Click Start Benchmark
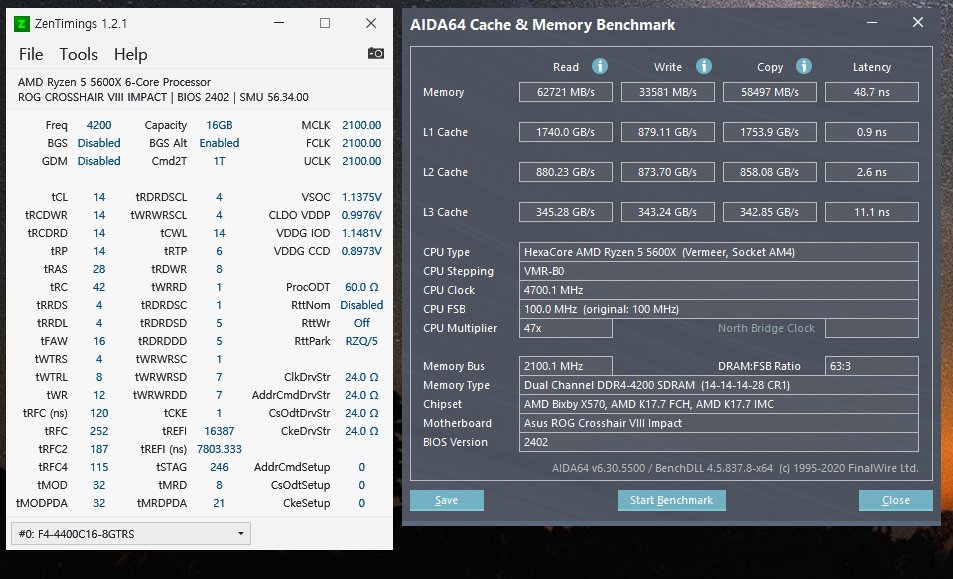Image resolution: width=953 pixels, height=579 pixels. coord(671,500)
